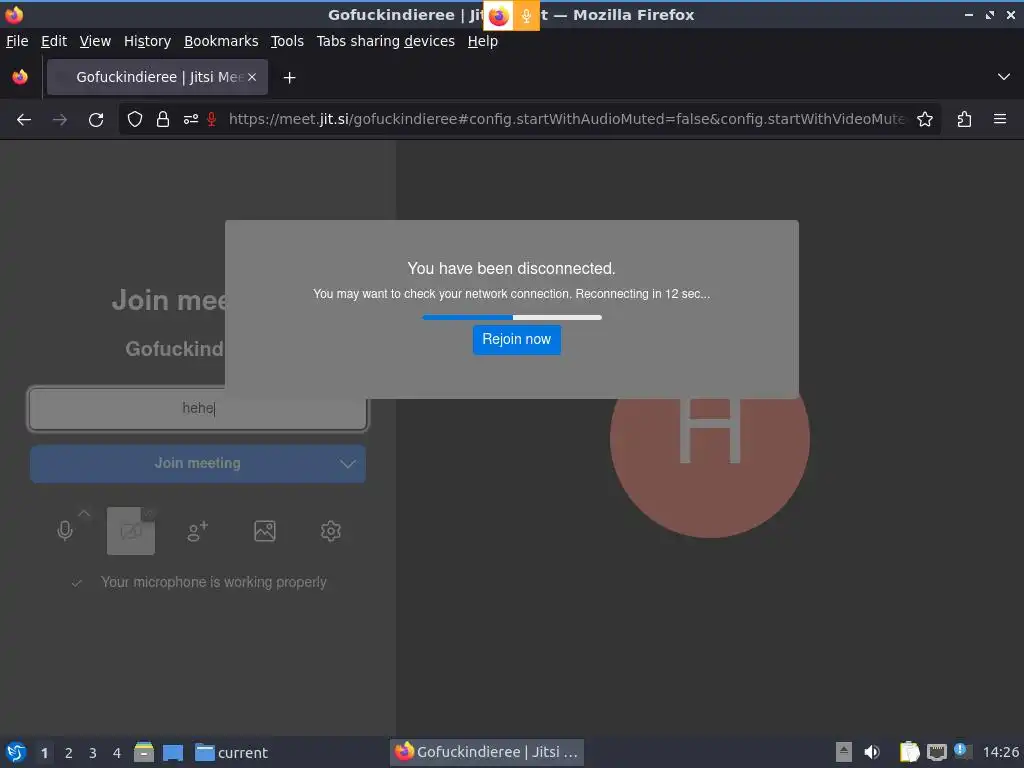Open the Edit menu
1024x768 pixels.
[54, 41]
